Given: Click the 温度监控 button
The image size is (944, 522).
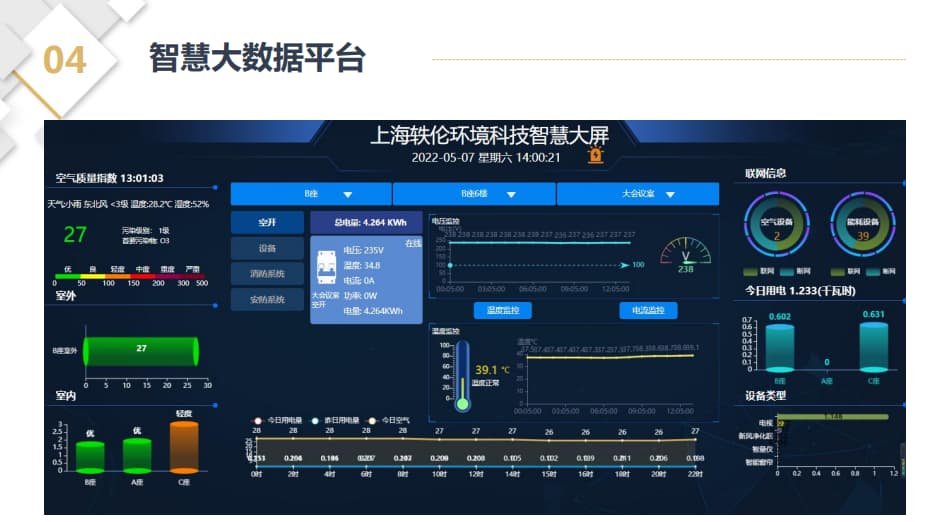Looking at the screenshot, I should [x=503, y=310].
